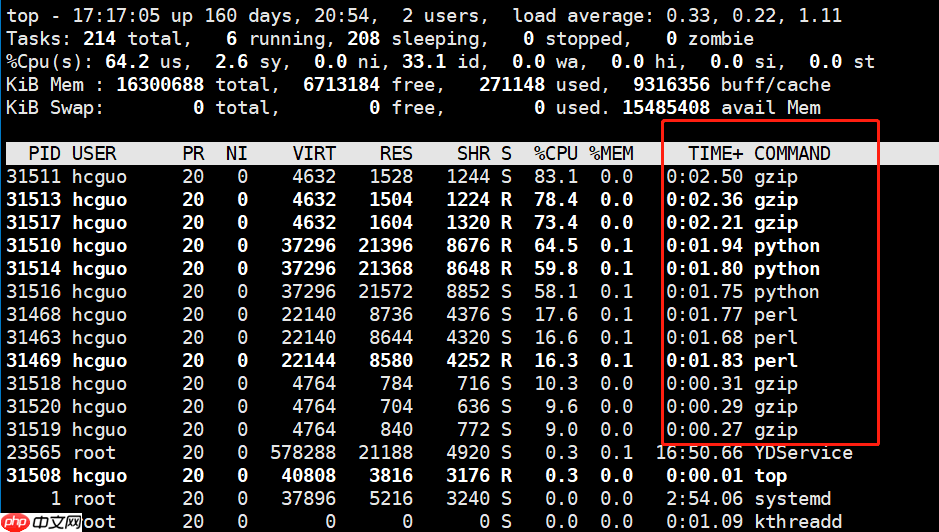Screen dimensions: 939x532
Task: Select the TIME+ column header
Action: point(715,153)
